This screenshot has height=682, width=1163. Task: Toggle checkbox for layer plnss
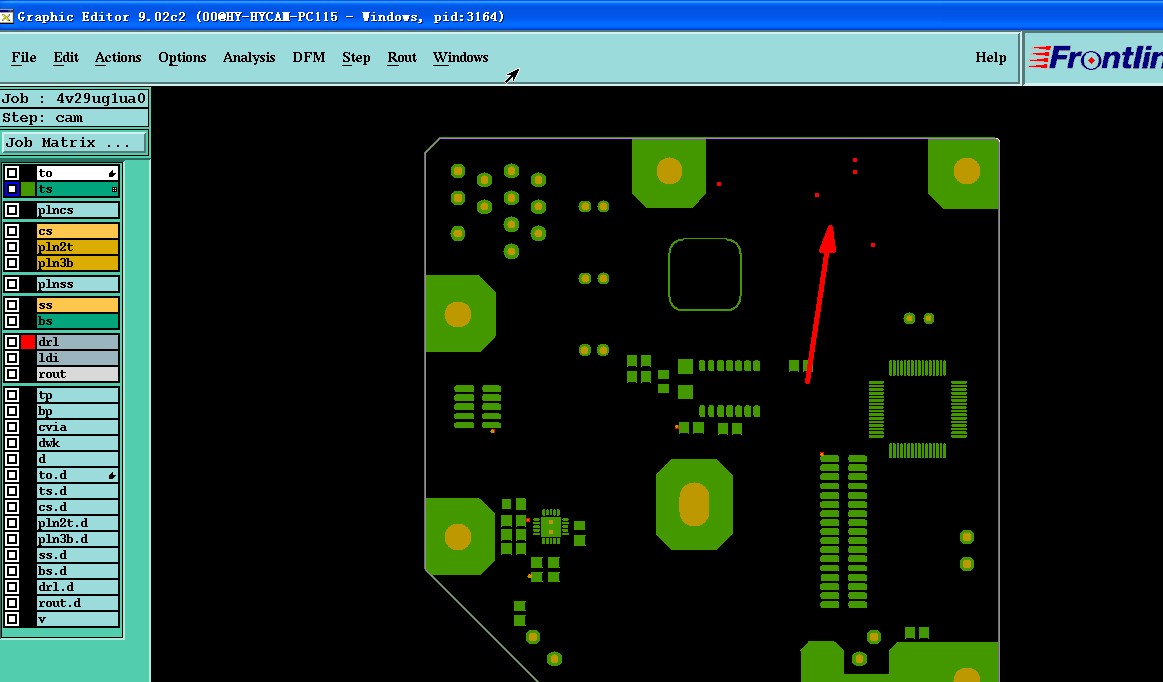[12, 283]
